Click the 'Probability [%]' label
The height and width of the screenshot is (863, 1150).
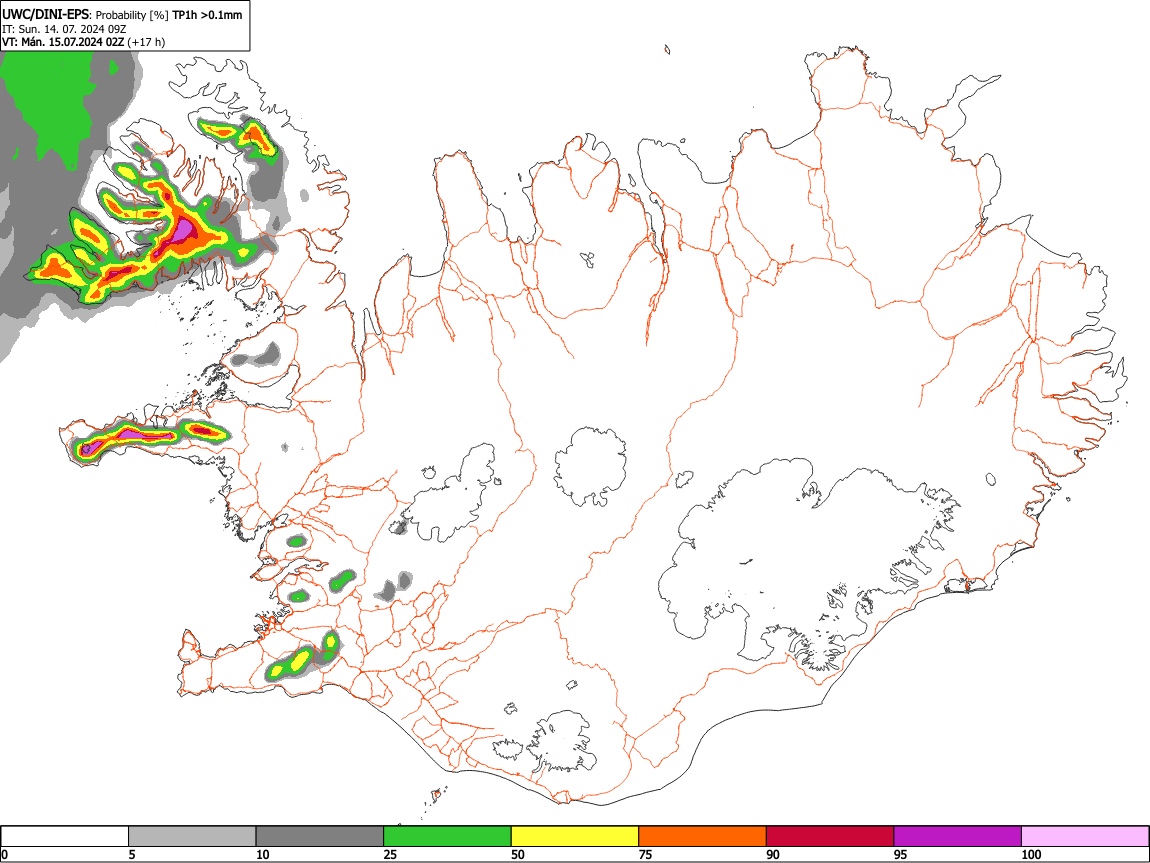(132, 15)
